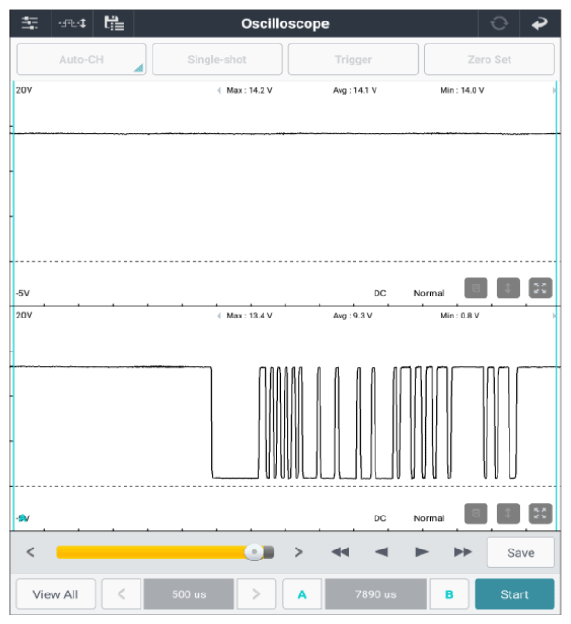
Task: Open the settings sliders icon in header
Action: 30,23
